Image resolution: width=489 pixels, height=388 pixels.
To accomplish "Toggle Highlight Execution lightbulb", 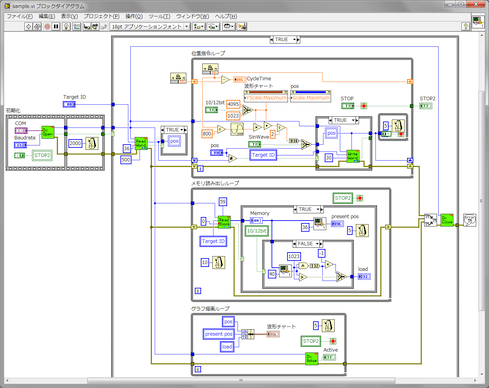I will [66, 26].
